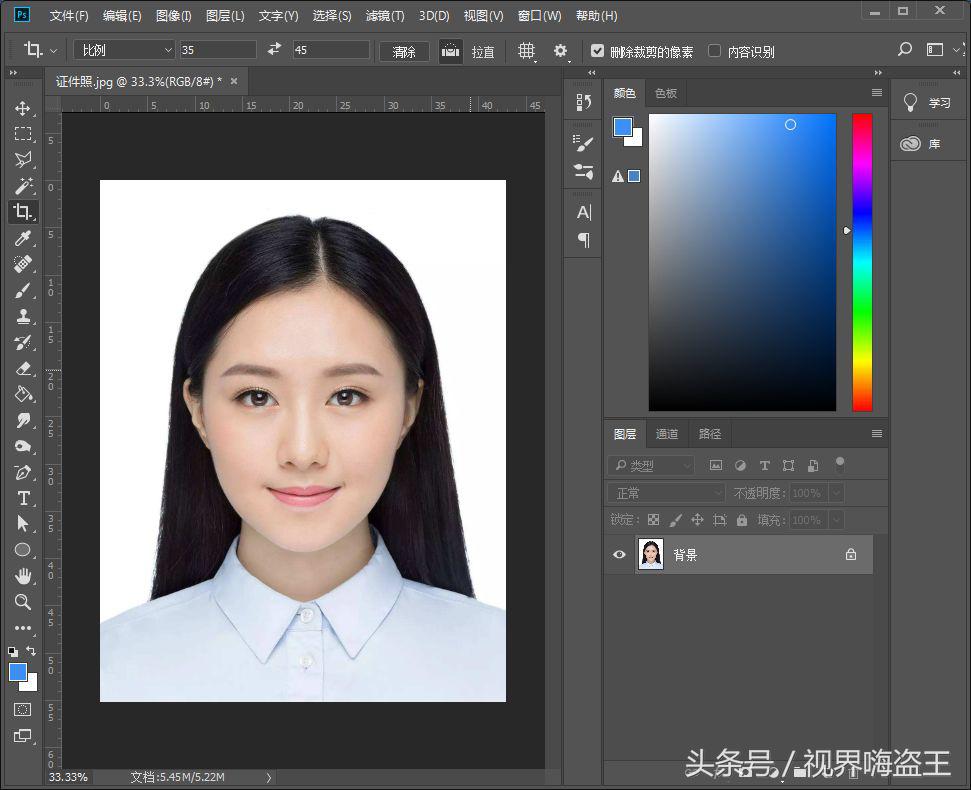This screenshot has height=790, width=971.
Task: Toggle Quick Mask mode
Action: point(23,710)
